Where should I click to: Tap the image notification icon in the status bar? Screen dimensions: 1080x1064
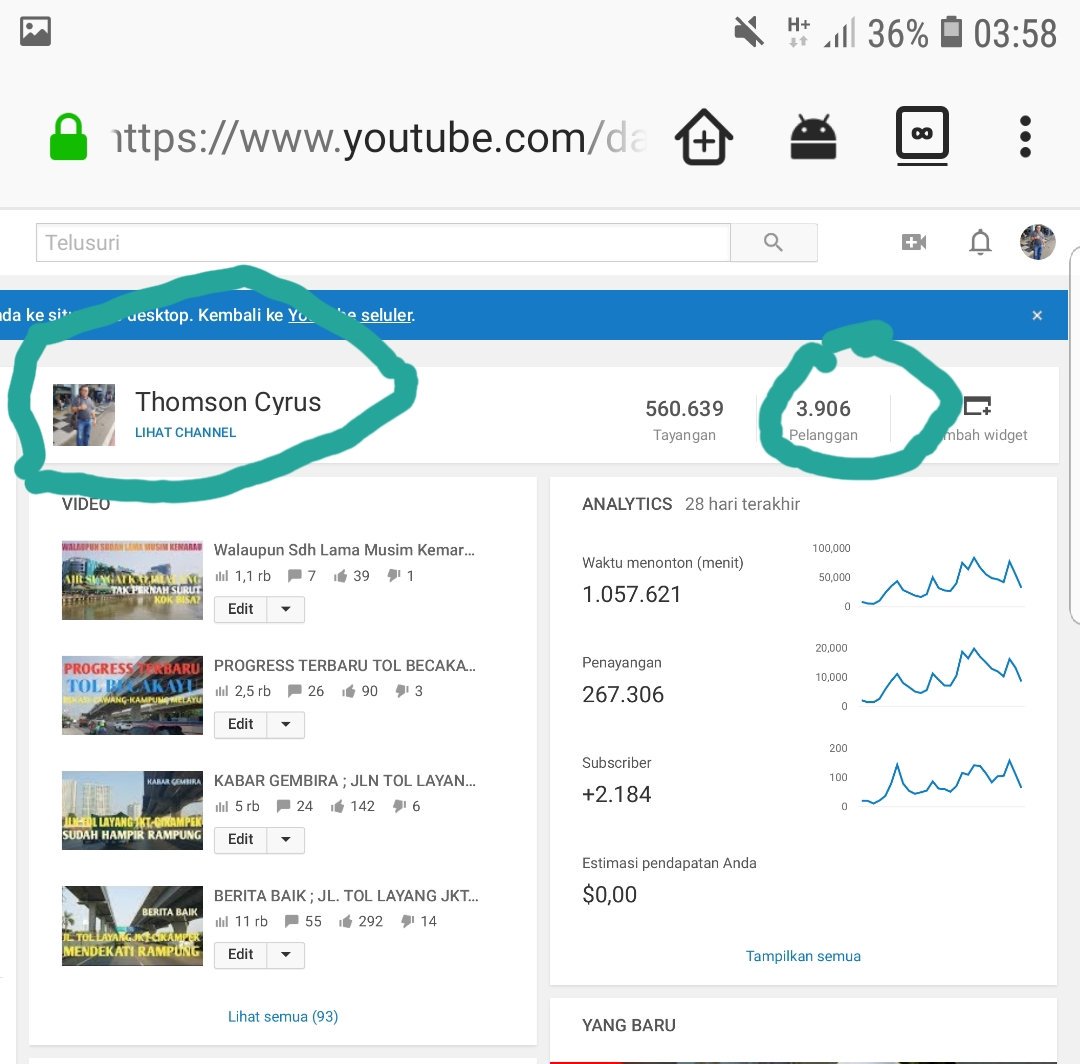[x=35, y=32]
